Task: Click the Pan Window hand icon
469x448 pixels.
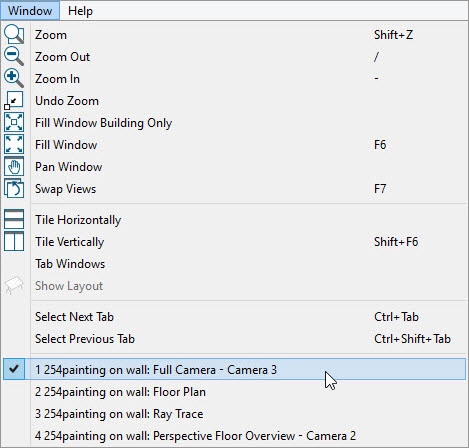Action: coord(14,166)
